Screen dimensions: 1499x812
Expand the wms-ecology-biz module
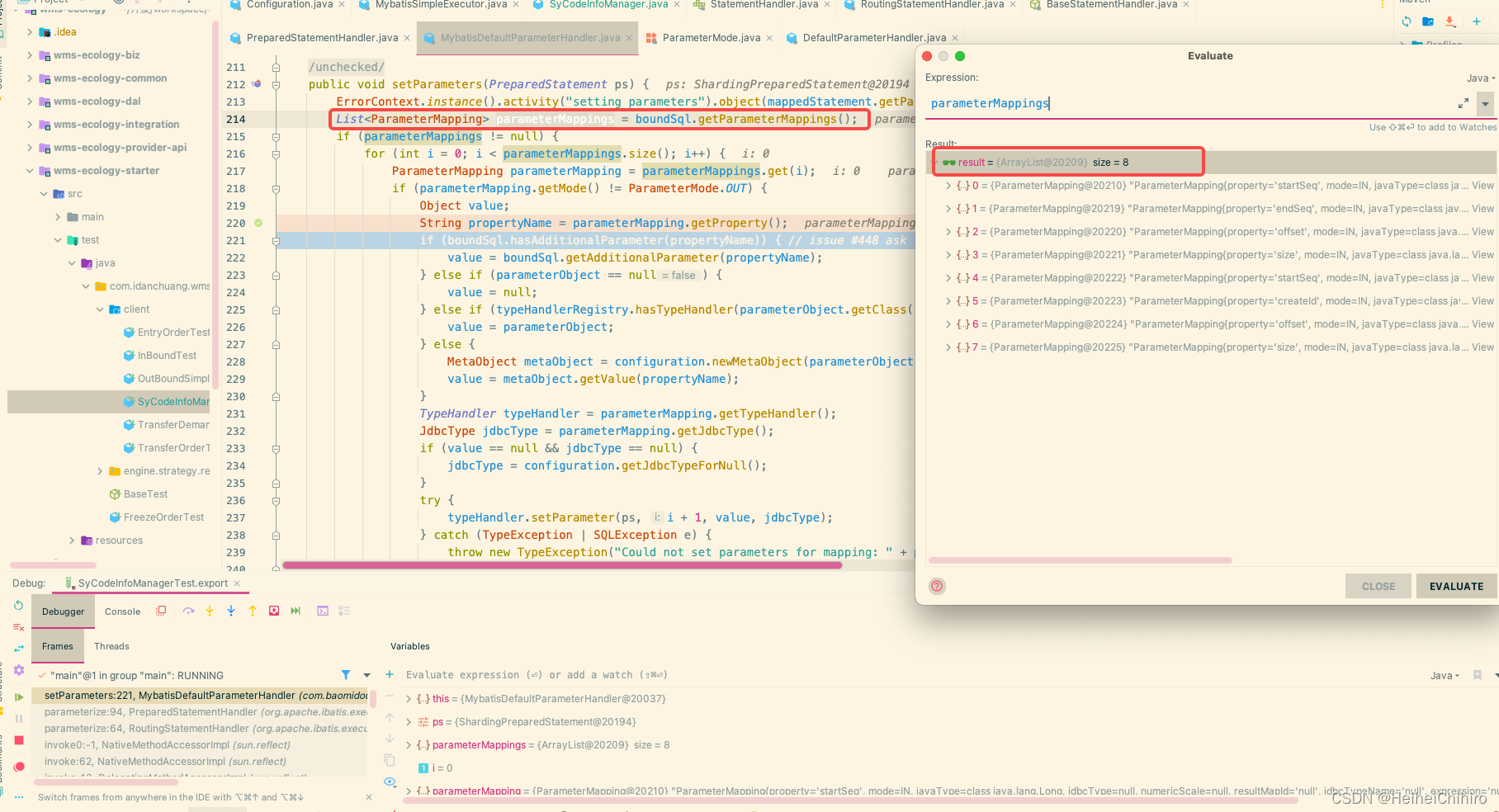[x=30, y=55]
